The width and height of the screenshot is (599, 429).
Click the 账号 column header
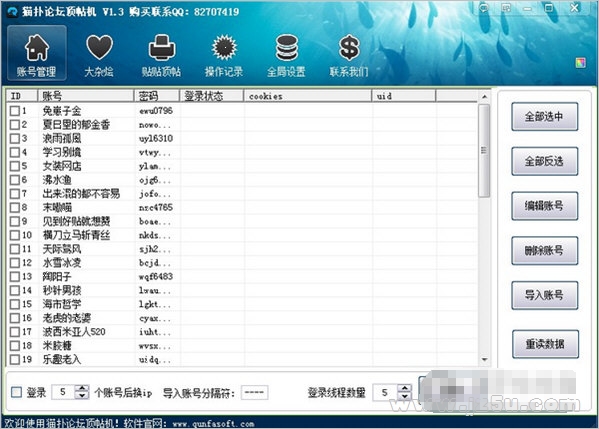click(86, 96)
